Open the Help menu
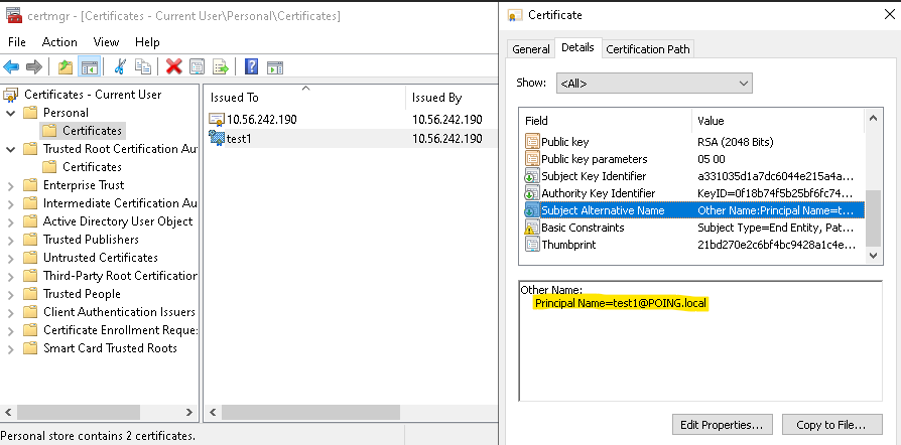901x445 pixels. (147, 42)
